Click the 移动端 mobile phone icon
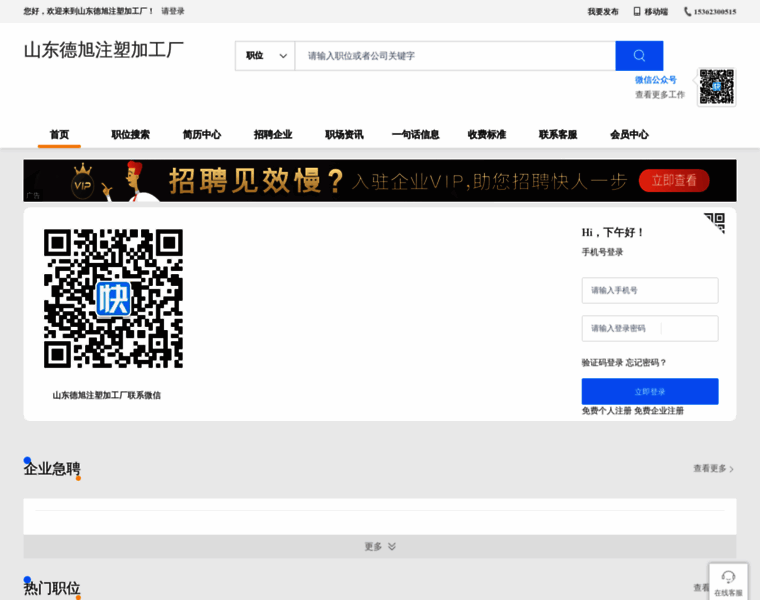The height and width of the screenshot is (600, 760). pyautogui.click(x=637, y=12)
